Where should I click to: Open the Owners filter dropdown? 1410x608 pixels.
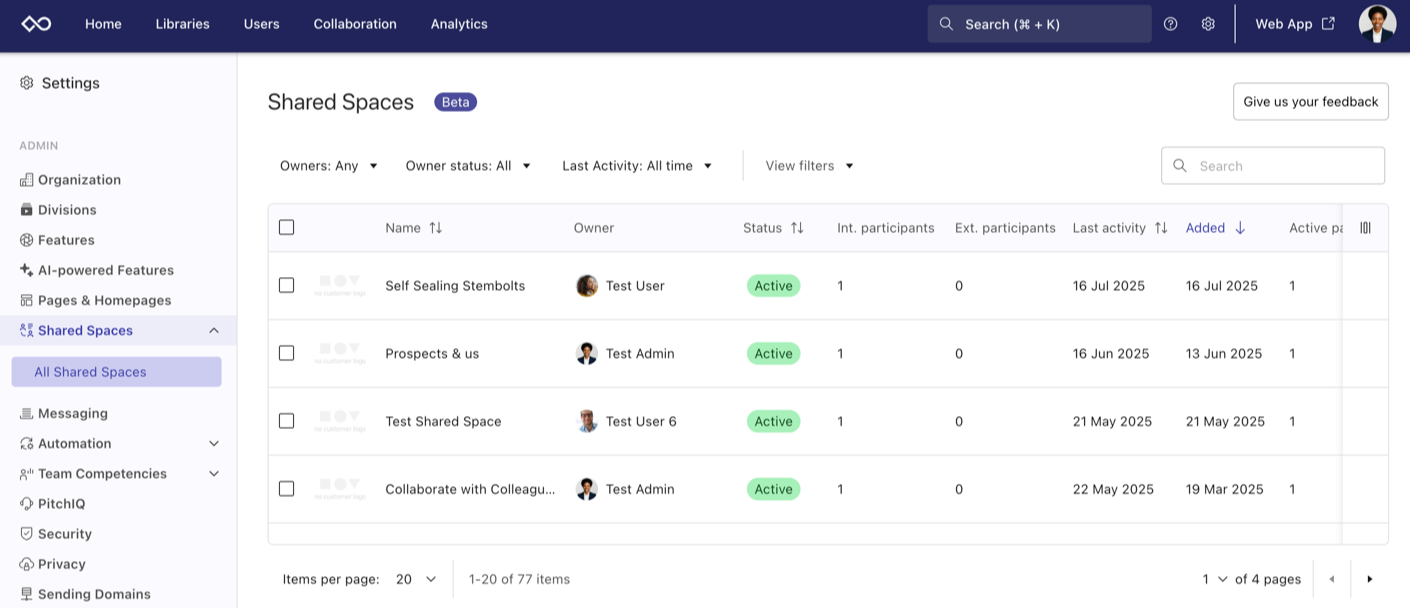point(328,165)
